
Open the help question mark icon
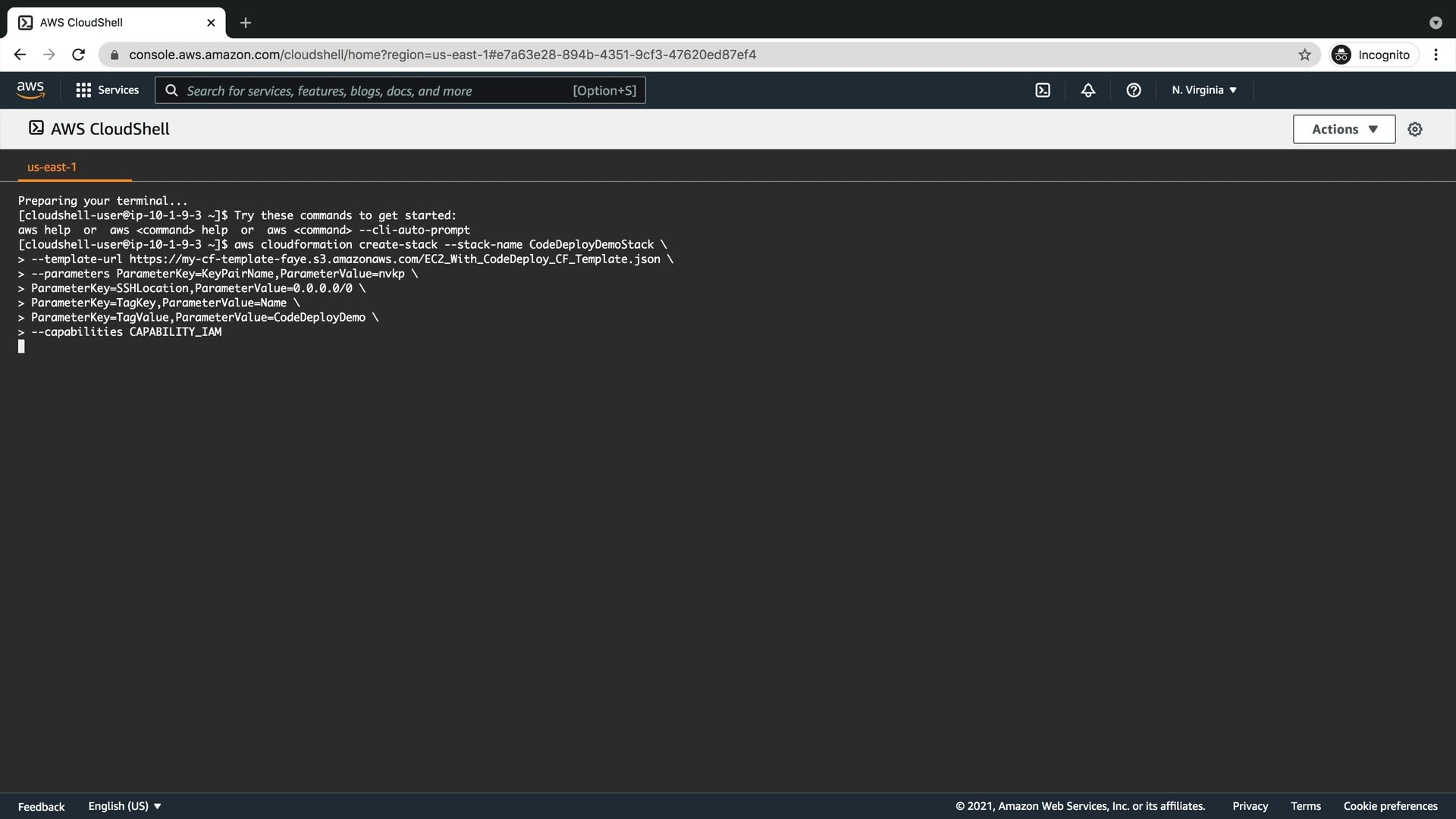click(x=1134, y=90)
